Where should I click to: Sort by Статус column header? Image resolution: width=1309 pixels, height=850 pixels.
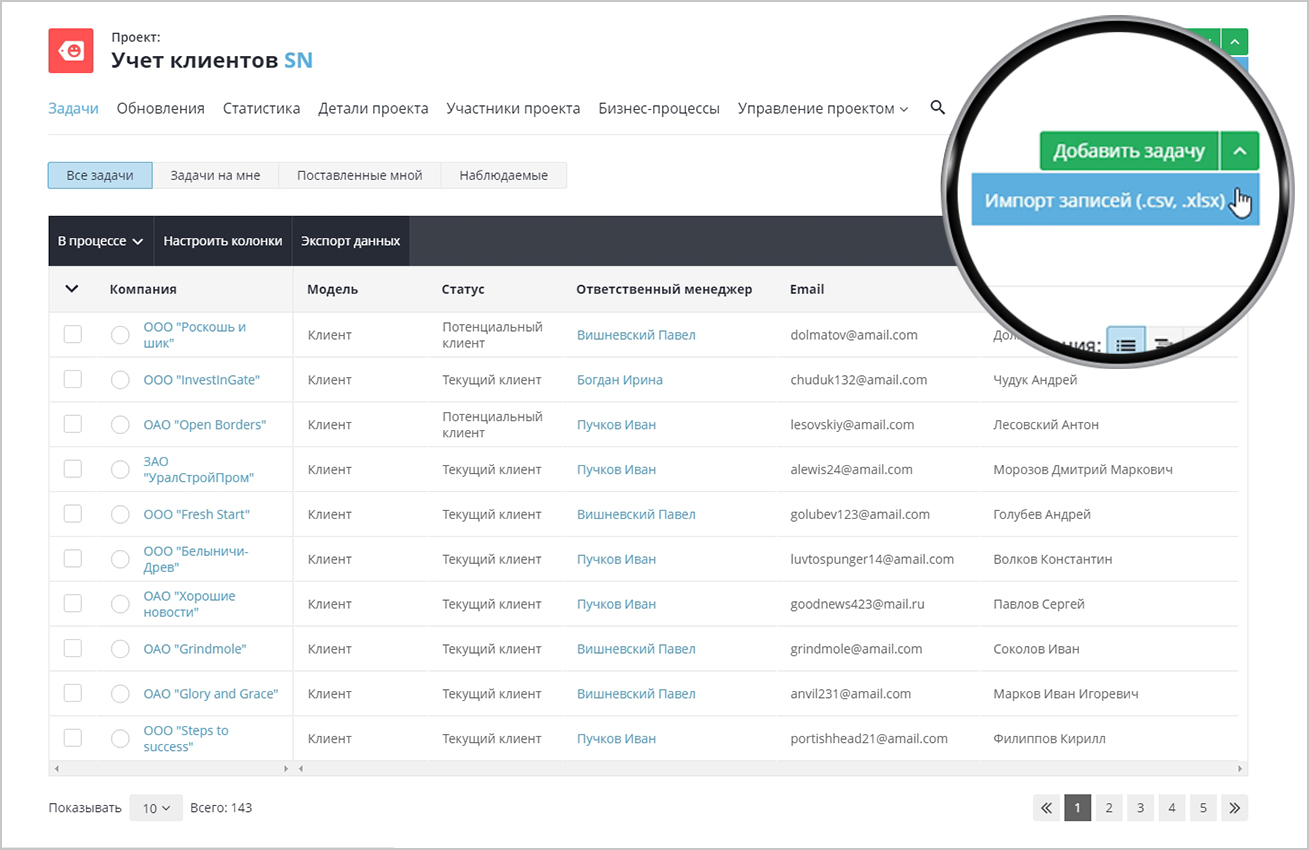click(x=463, y=289)
